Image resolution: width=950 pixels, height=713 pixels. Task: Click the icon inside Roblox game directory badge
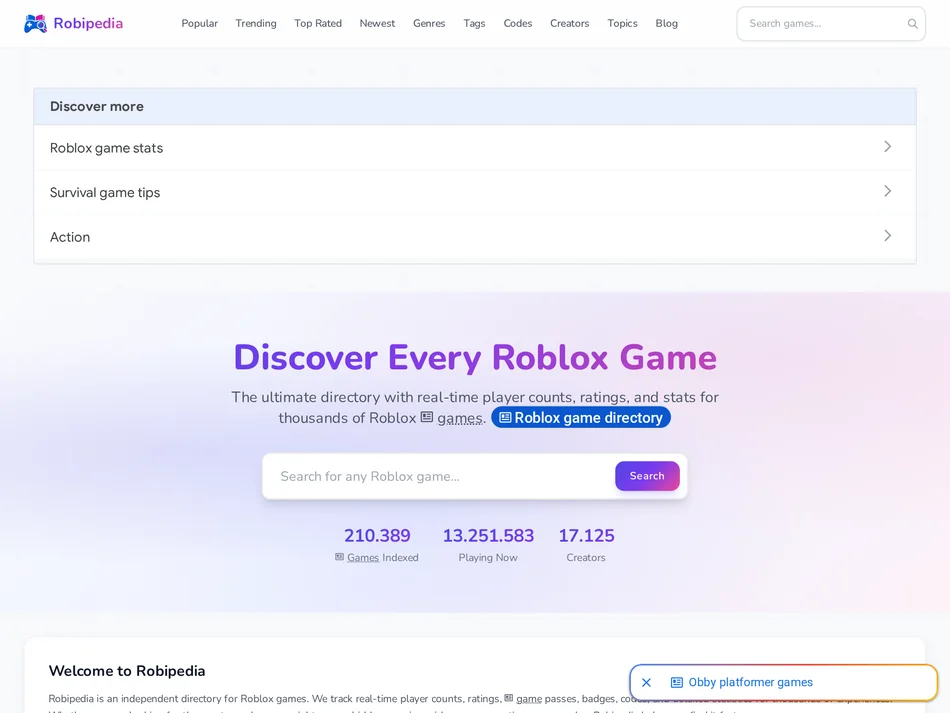505,417
